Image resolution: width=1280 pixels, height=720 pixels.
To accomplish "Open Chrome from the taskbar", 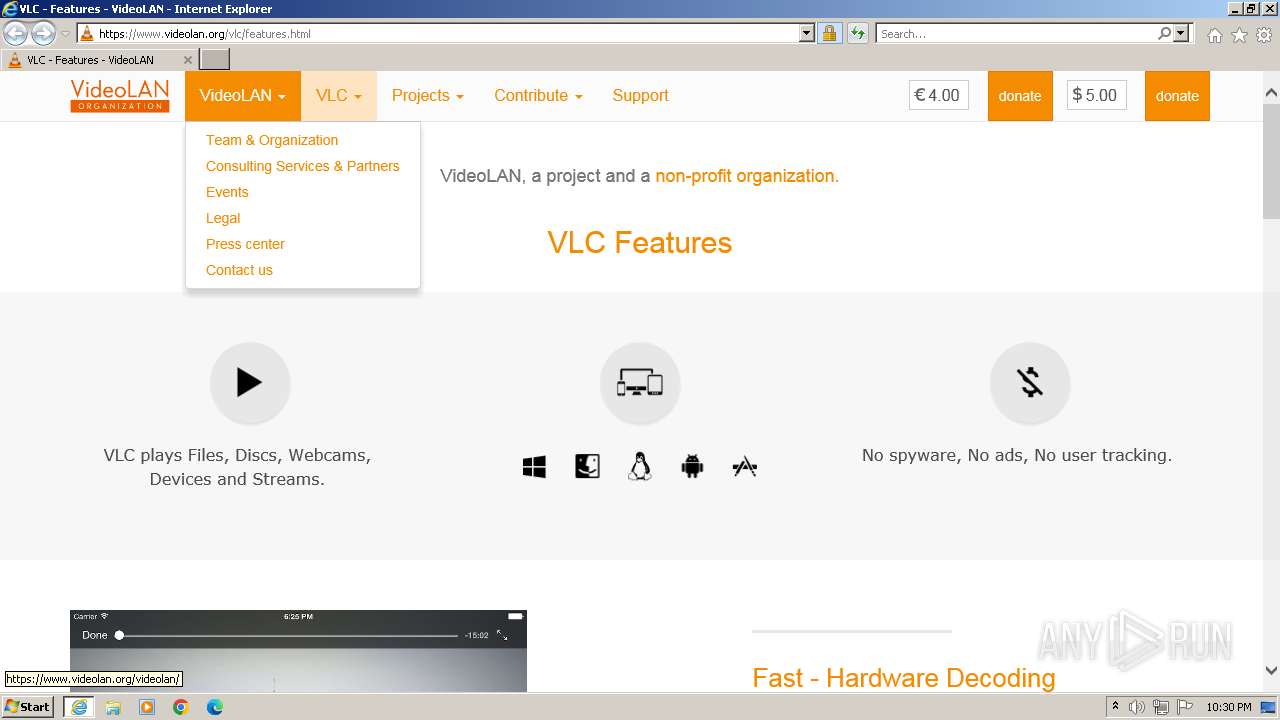I will point(181,707).
